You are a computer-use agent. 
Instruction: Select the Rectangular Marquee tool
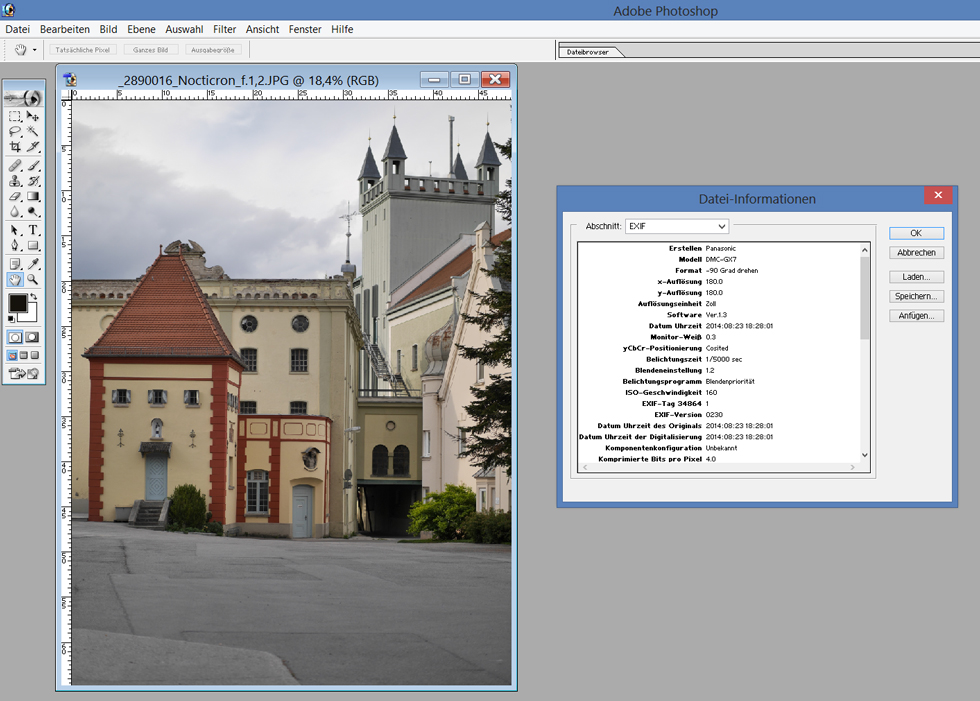coord(15,116)
